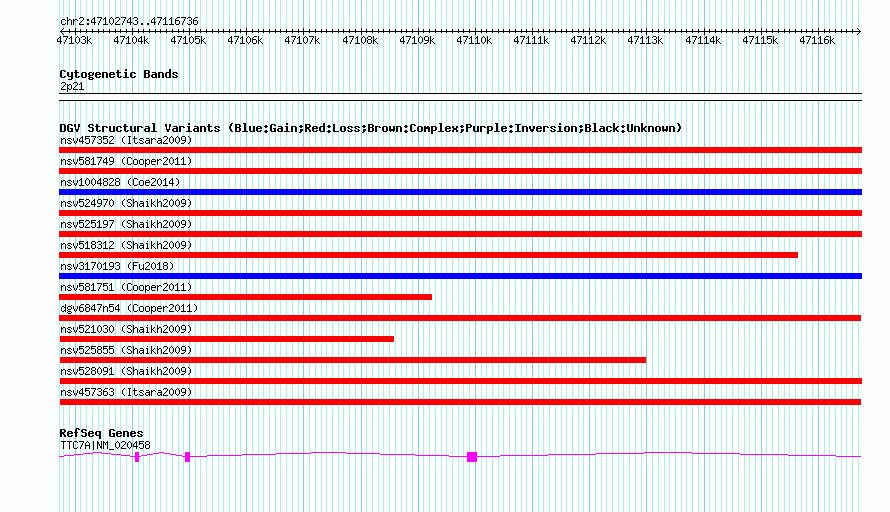This screenshot has width=890, height=512.
Task: Click the chr2:47102743..47116736 coordinate label
Action: [129, 22]
